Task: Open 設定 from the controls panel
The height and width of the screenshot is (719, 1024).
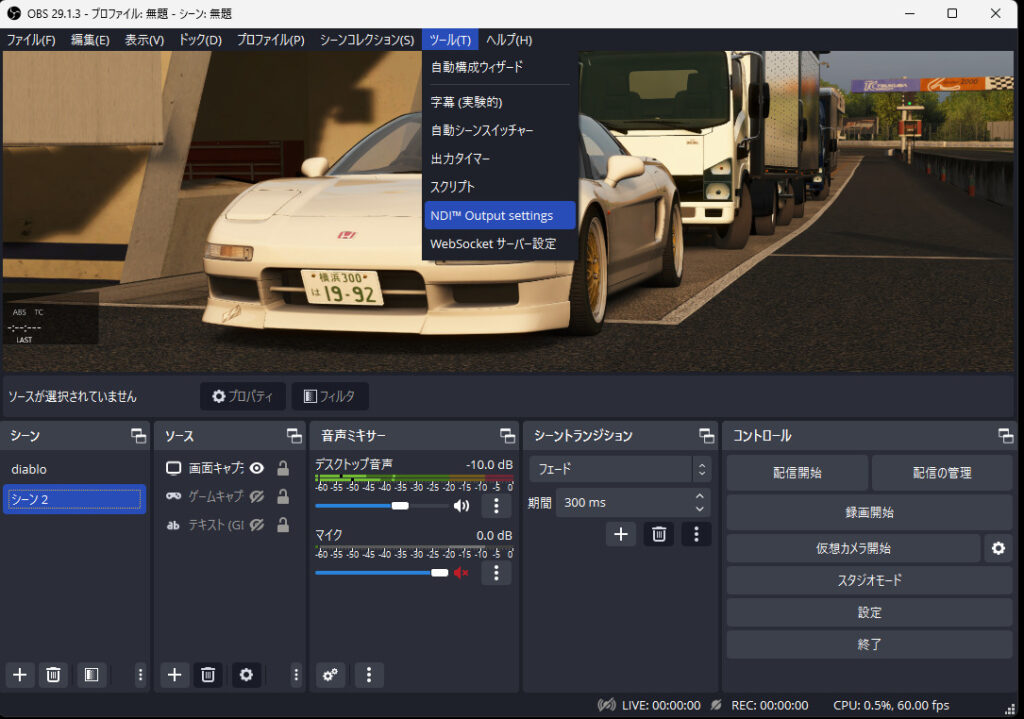Action: point(869,613)
